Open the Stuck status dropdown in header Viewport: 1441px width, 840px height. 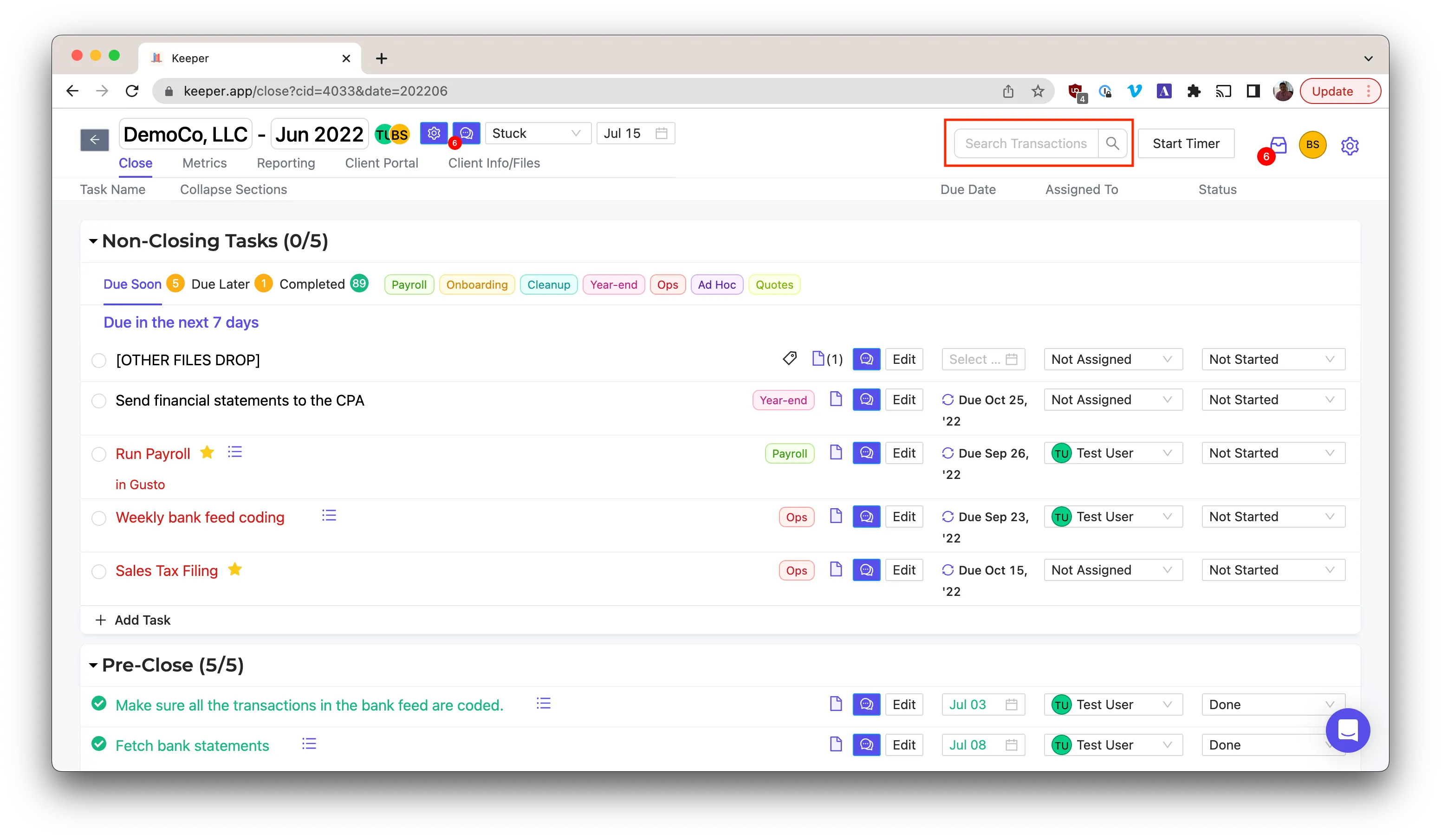pyautogui.click(x=538, y=133)
